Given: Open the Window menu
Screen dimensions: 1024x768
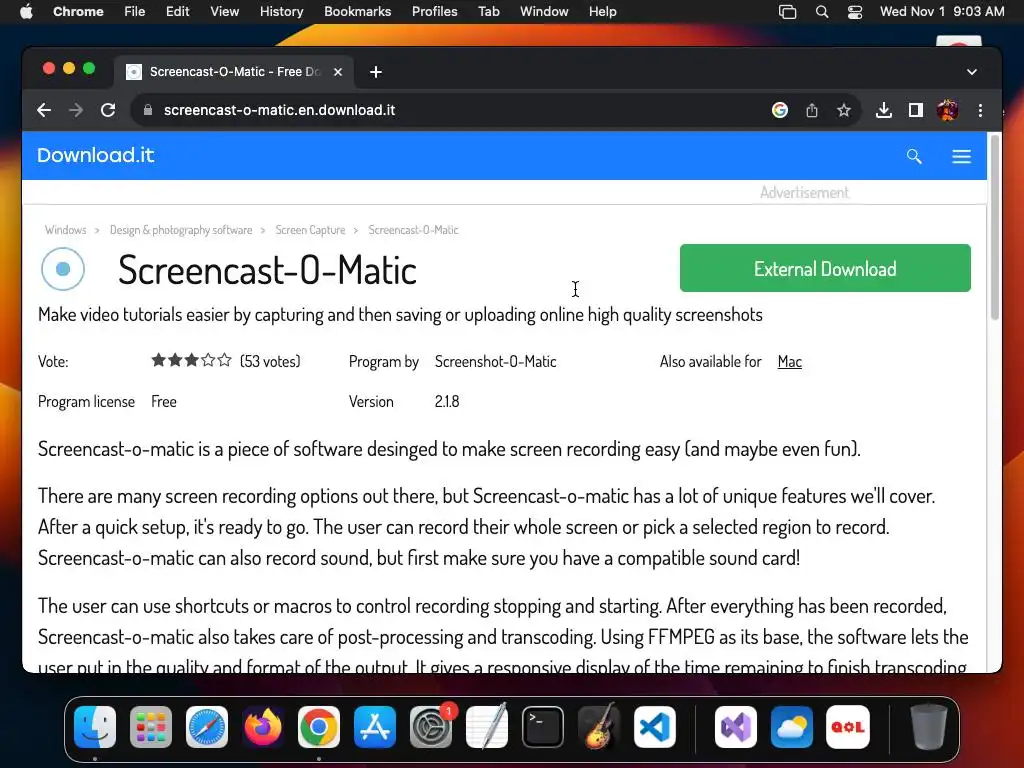Looking at the screenshot, I should [x=544, y=12].
